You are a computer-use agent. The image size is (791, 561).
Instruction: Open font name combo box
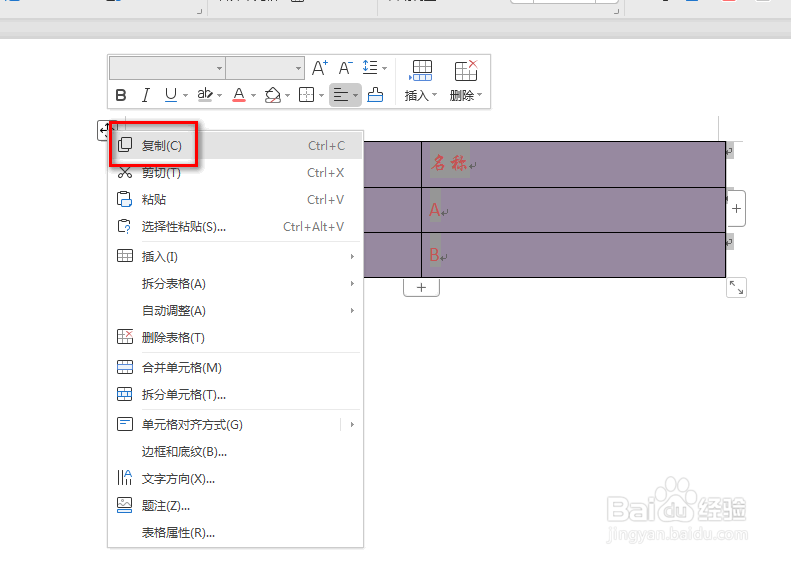click(167, 68)
